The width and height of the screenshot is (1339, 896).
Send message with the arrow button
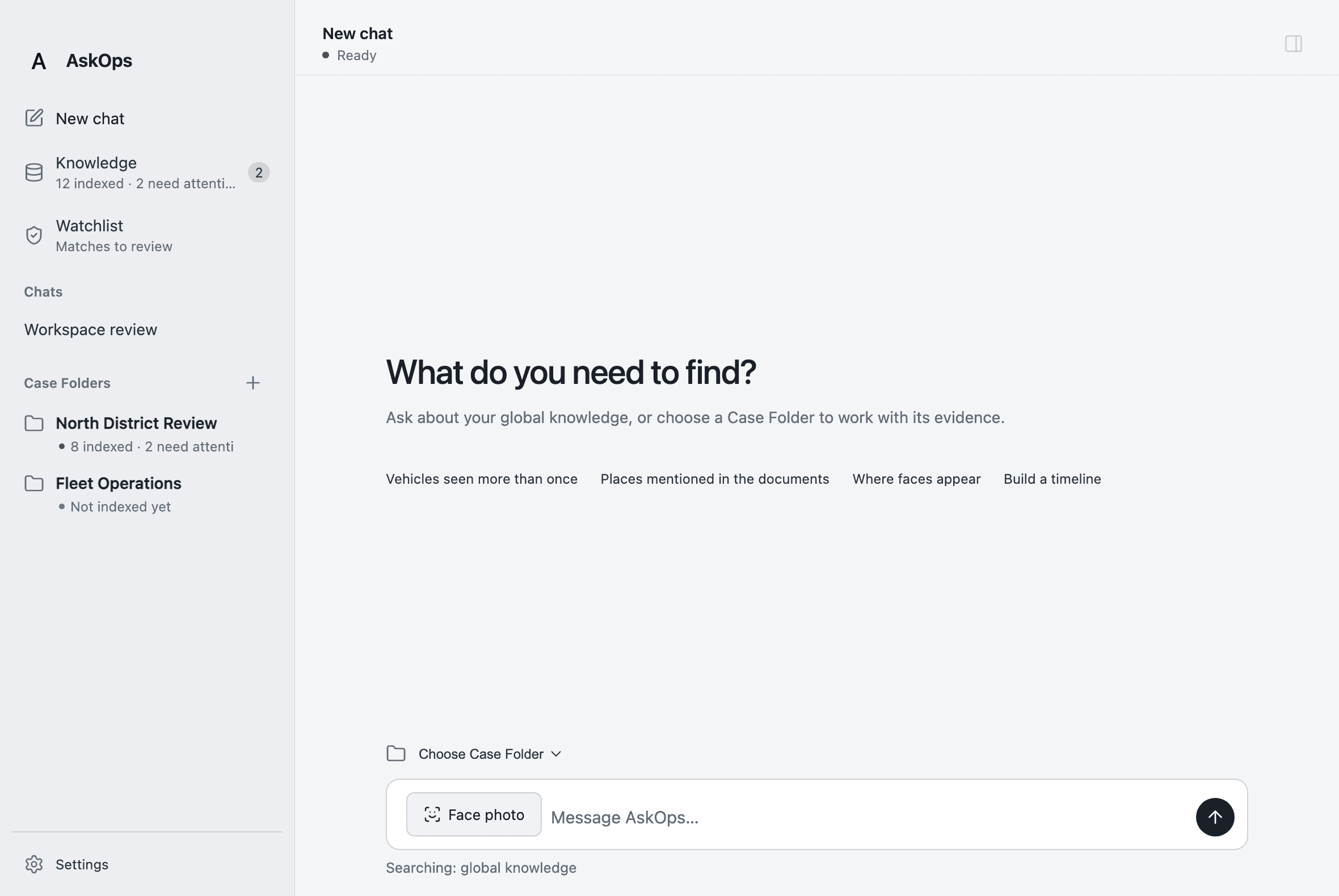[1215, 817]
